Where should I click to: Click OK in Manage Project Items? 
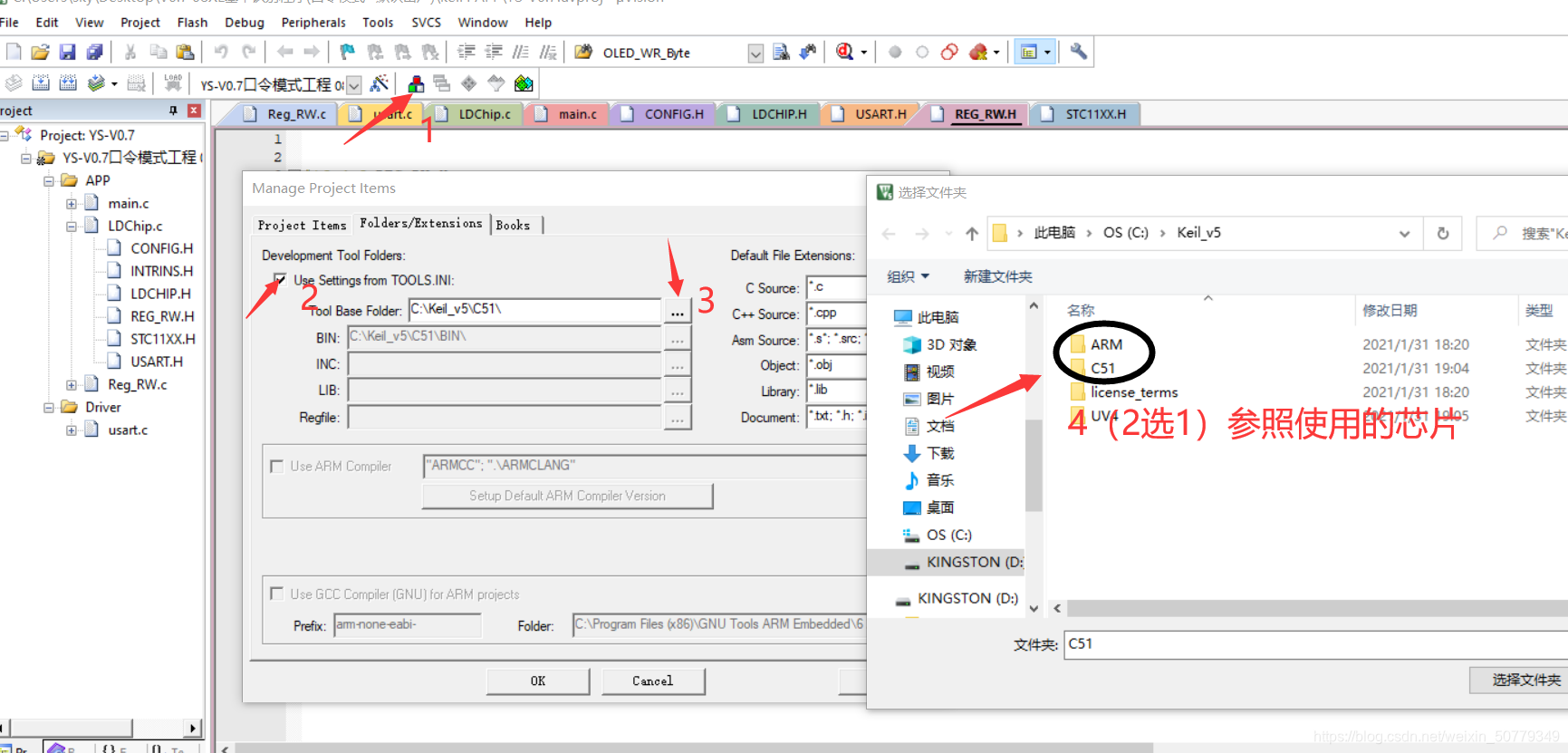(x=538, y=681)
